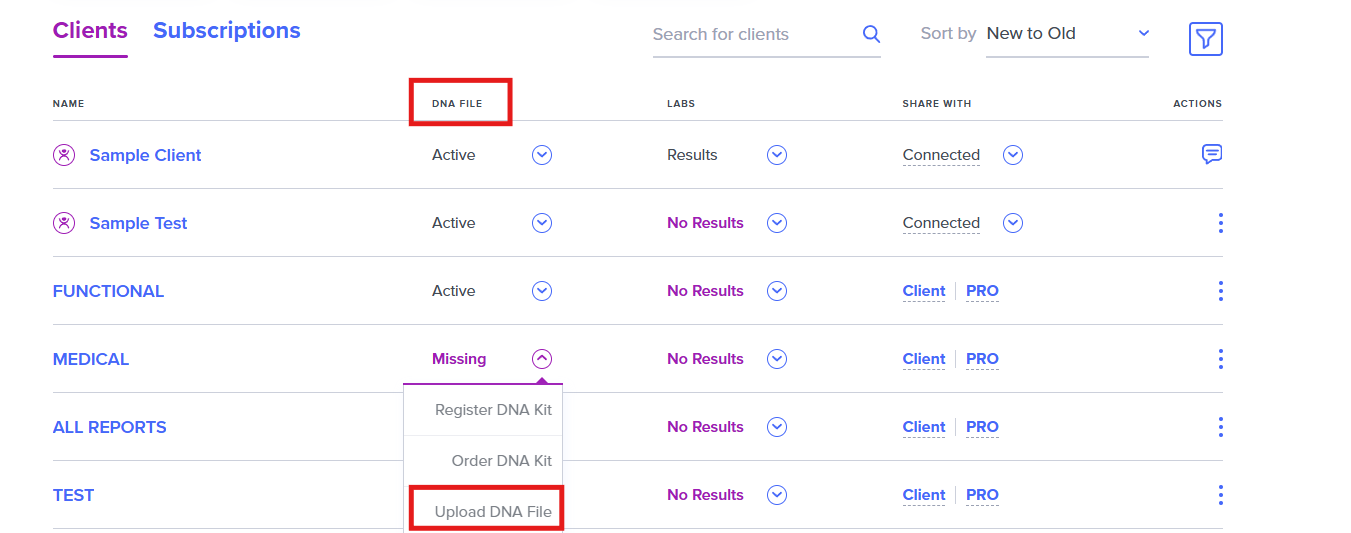Choose Register DNA Kit from the menu
1351x533 pixels.
tap(483, 410)
